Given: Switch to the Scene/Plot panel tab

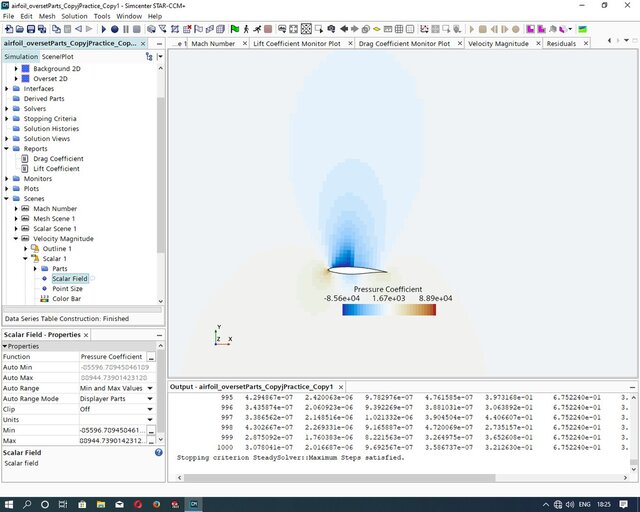Looking at the screenshot, I should (x=58, y=57).
